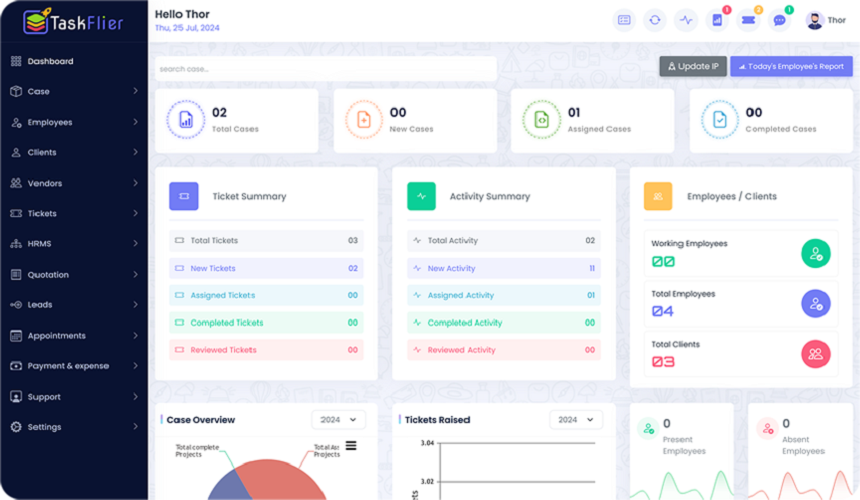
Task: Click the Completed Cases checkmark icon
Action: click(720, 120)
